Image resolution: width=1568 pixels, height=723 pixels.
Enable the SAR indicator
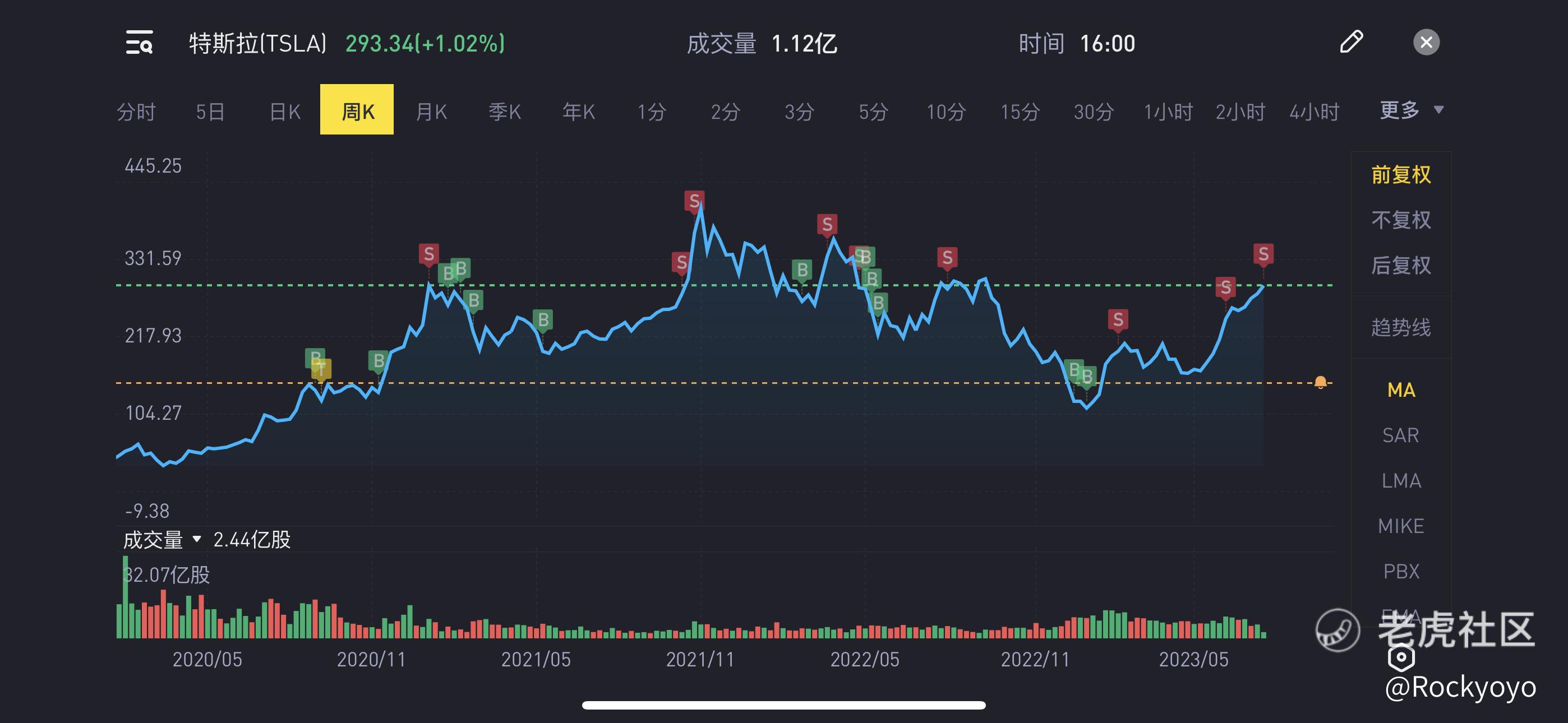1401,435
